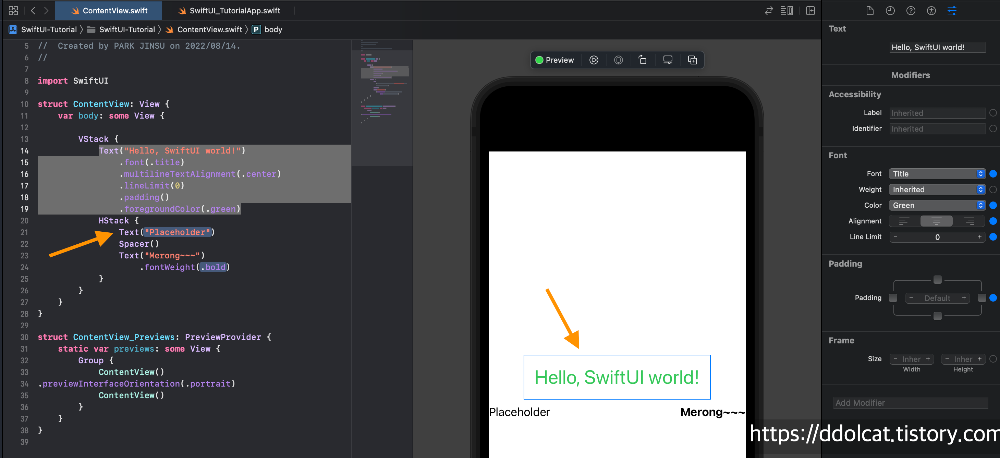Click the duplicate preview icon

pyautogui.click(x=692, y=60)
